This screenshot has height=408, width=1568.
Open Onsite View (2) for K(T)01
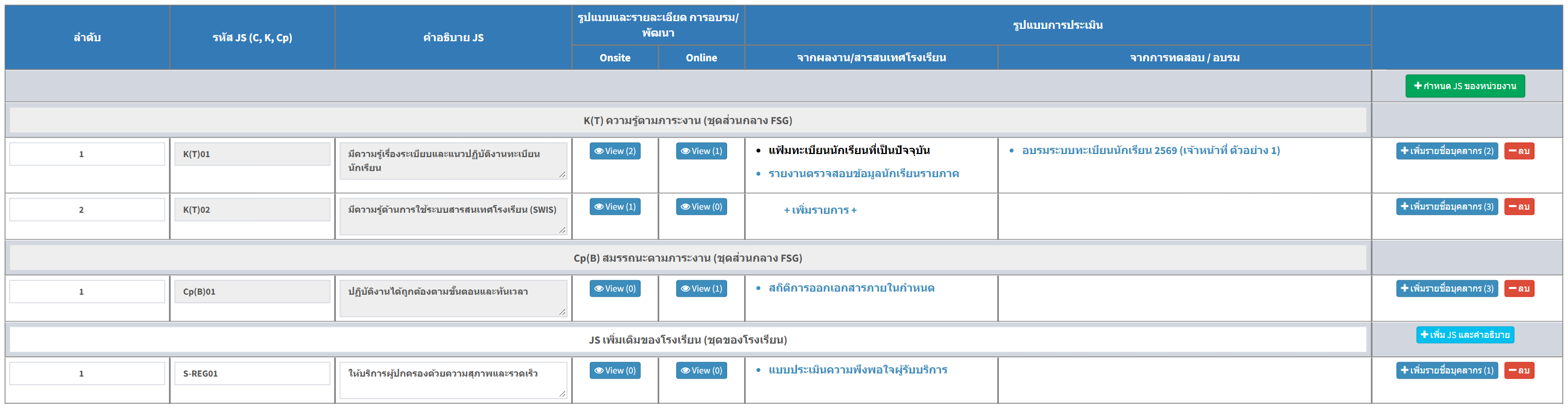click(x=615, y=151)
